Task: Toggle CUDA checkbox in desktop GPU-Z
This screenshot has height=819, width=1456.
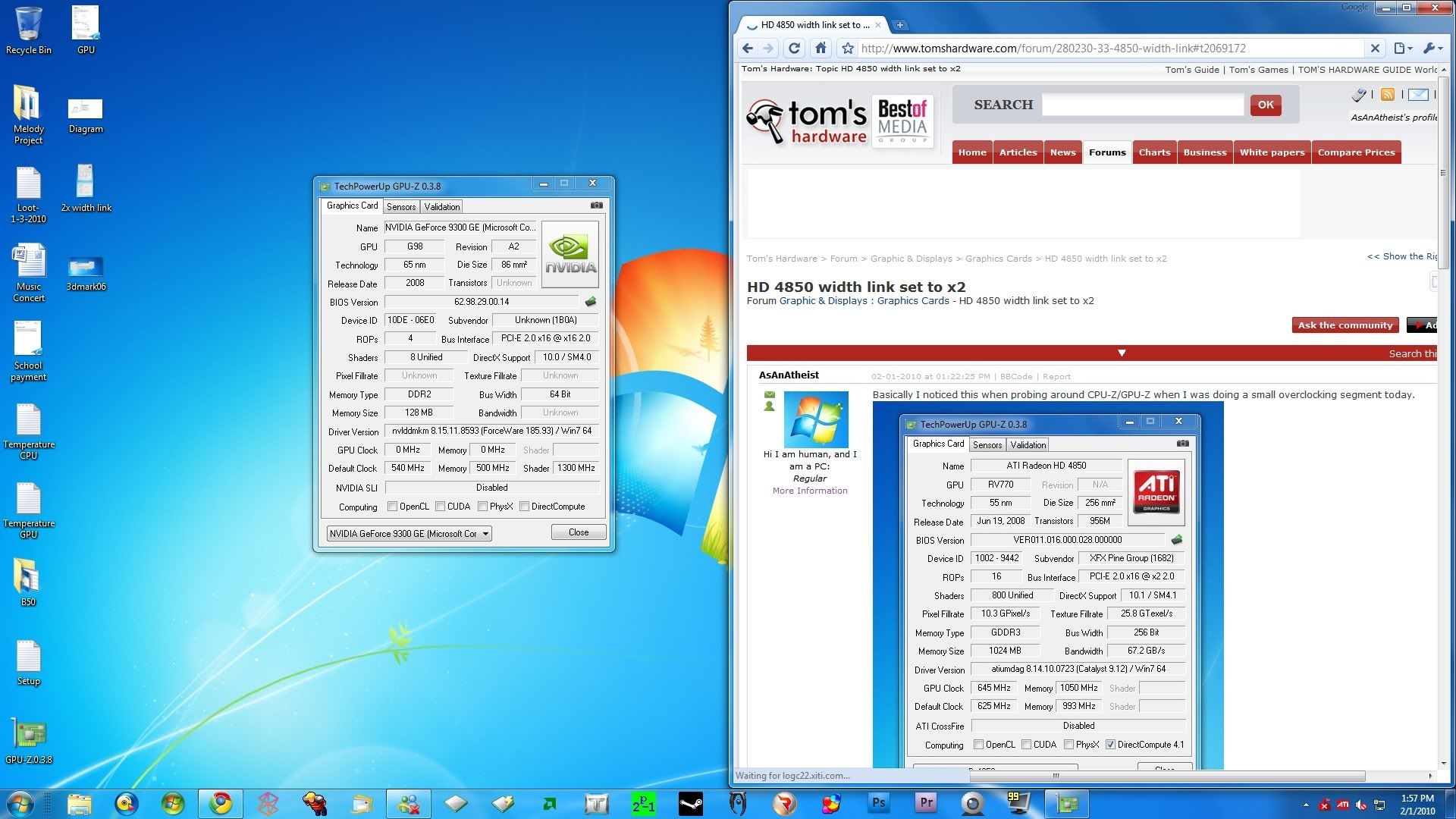Action: tap(440, 507)
